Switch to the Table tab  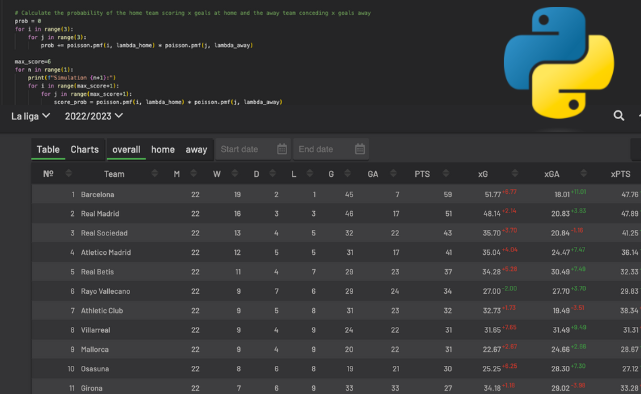(48, 150)
